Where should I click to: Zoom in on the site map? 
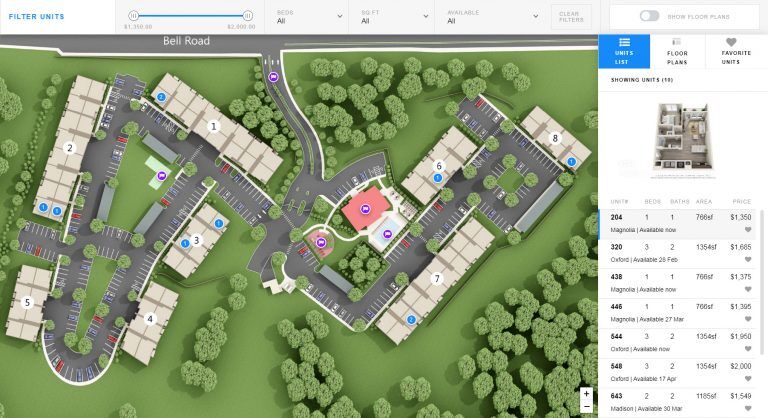click(x=586, y=393)
